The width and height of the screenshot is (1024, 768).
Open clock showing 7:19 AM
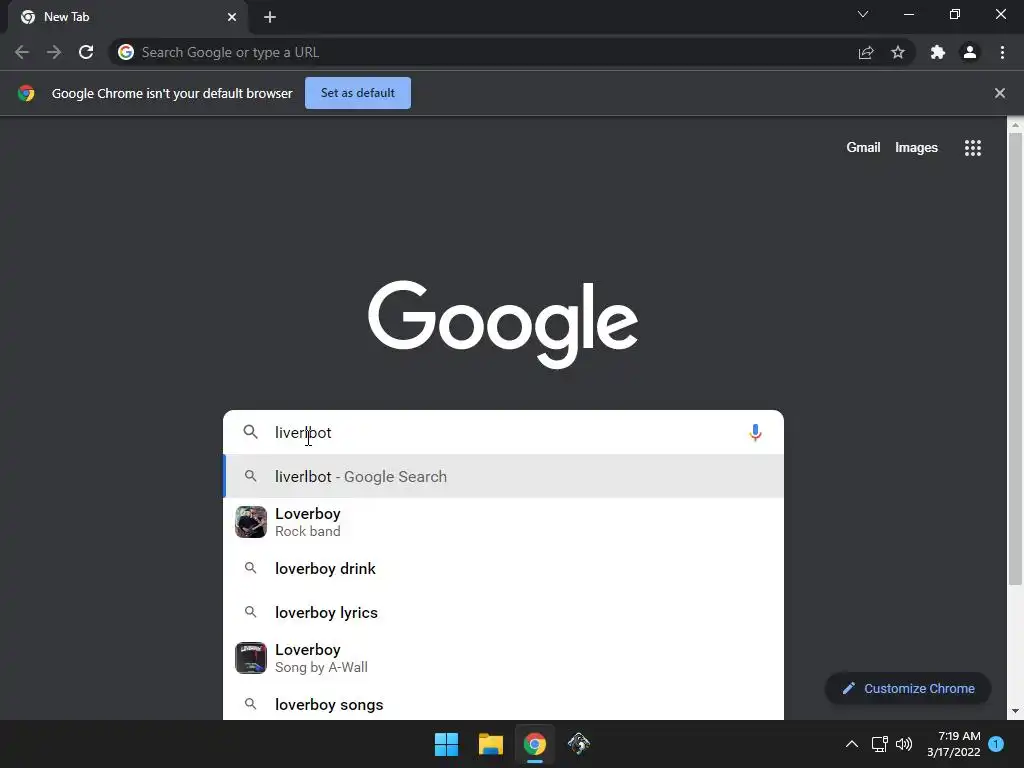coord(953,744)
